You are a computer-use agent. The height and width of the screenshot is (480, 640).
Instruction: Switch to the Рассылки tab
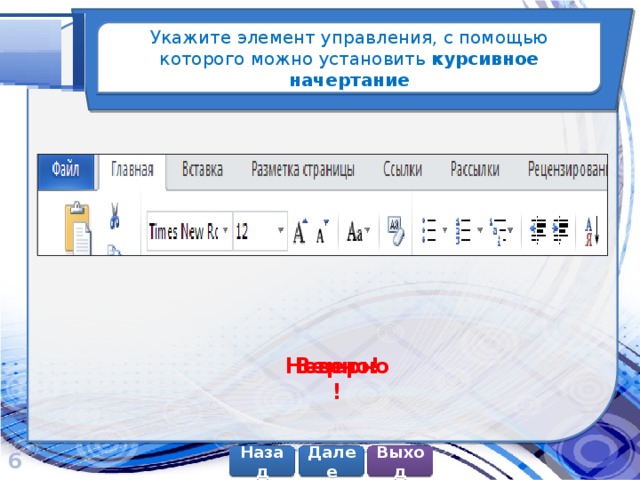coord(475,169)
